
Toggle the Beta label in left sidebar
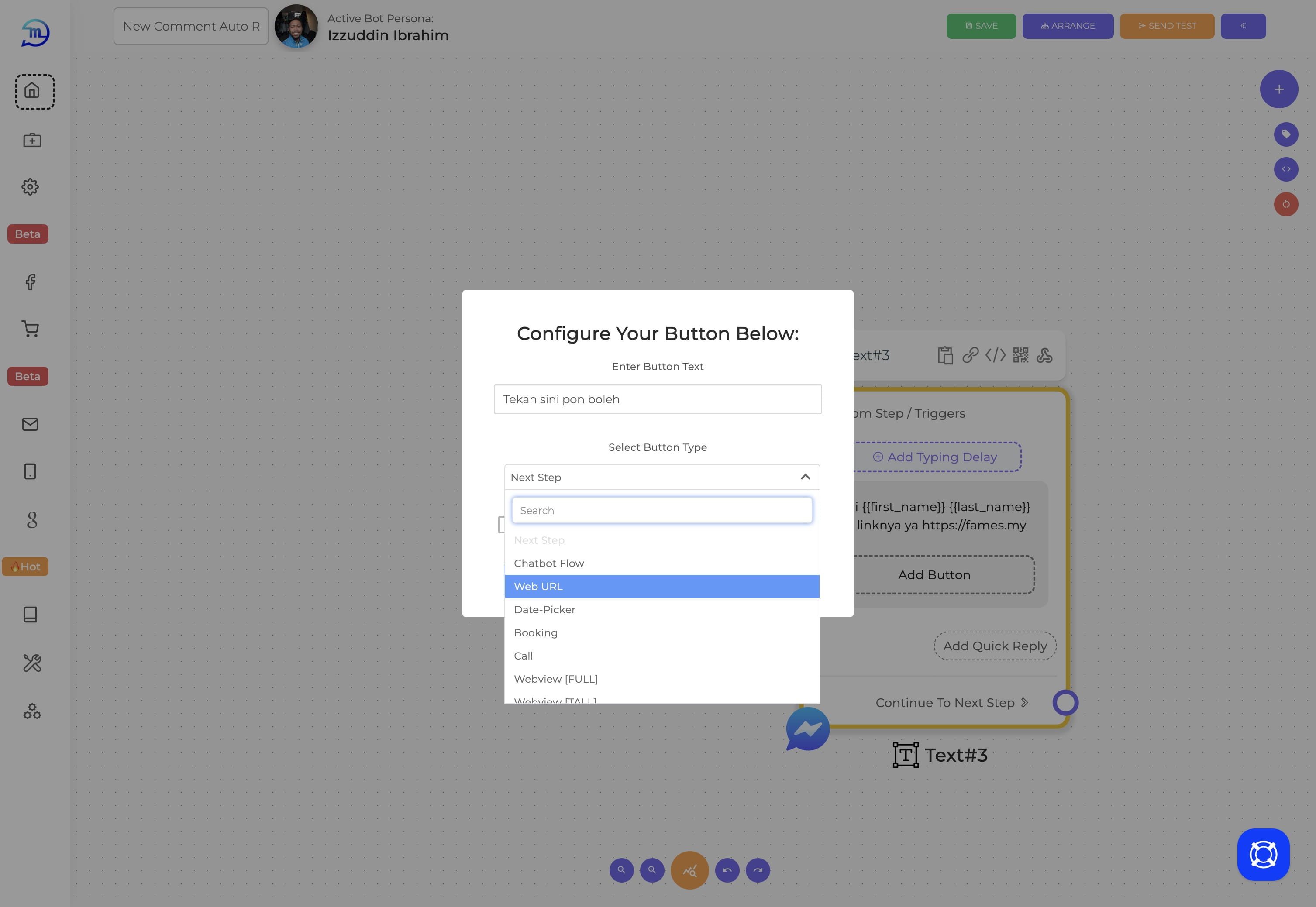tap(27, 233)
